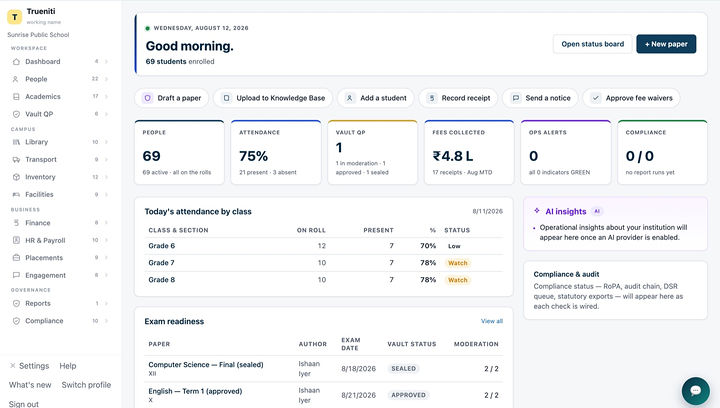Viewport: 720px width, 408px height.
Task: Open the People 69 summary card
Action: pyautogui.click(x=179, y=152)
